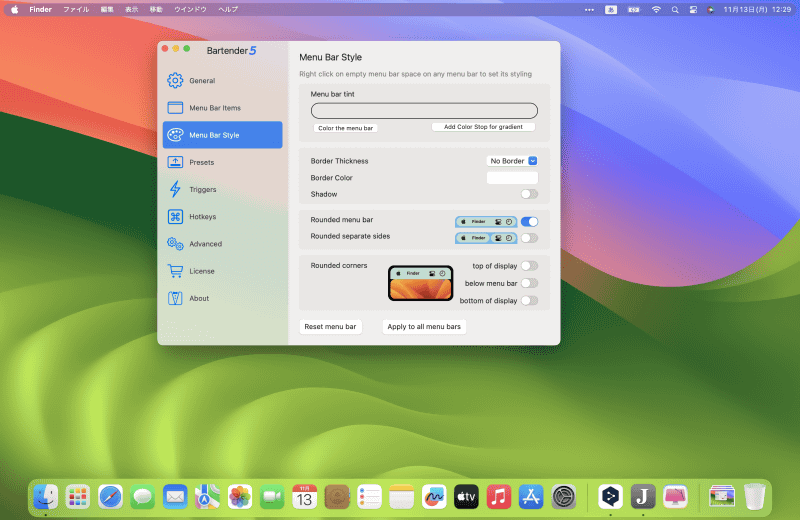This screenshot has height=520, width=800.
Task: Click Apply to all menu bars
Action: tap(424, 327)
